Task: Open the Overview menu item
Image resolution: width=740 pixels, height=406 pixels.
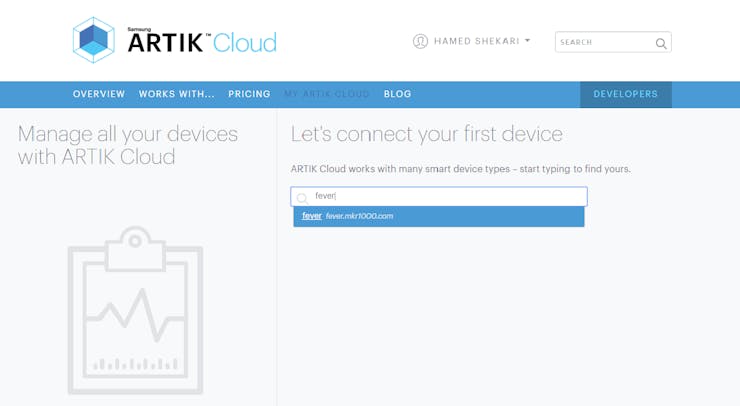Action: pos(99,94)
